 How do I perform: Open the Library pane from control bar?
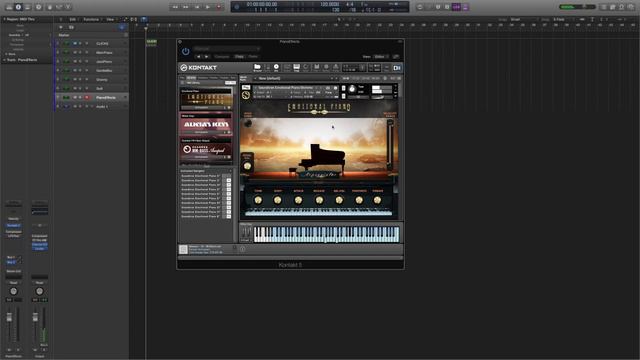pos(9,7)
